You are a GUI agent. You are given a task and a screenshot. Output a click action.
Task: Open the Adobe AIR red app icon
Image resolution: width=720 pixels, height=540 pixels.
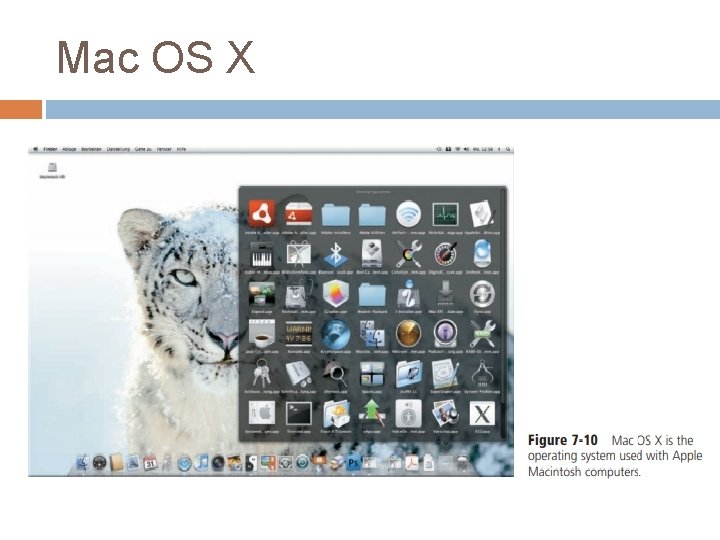262,214
